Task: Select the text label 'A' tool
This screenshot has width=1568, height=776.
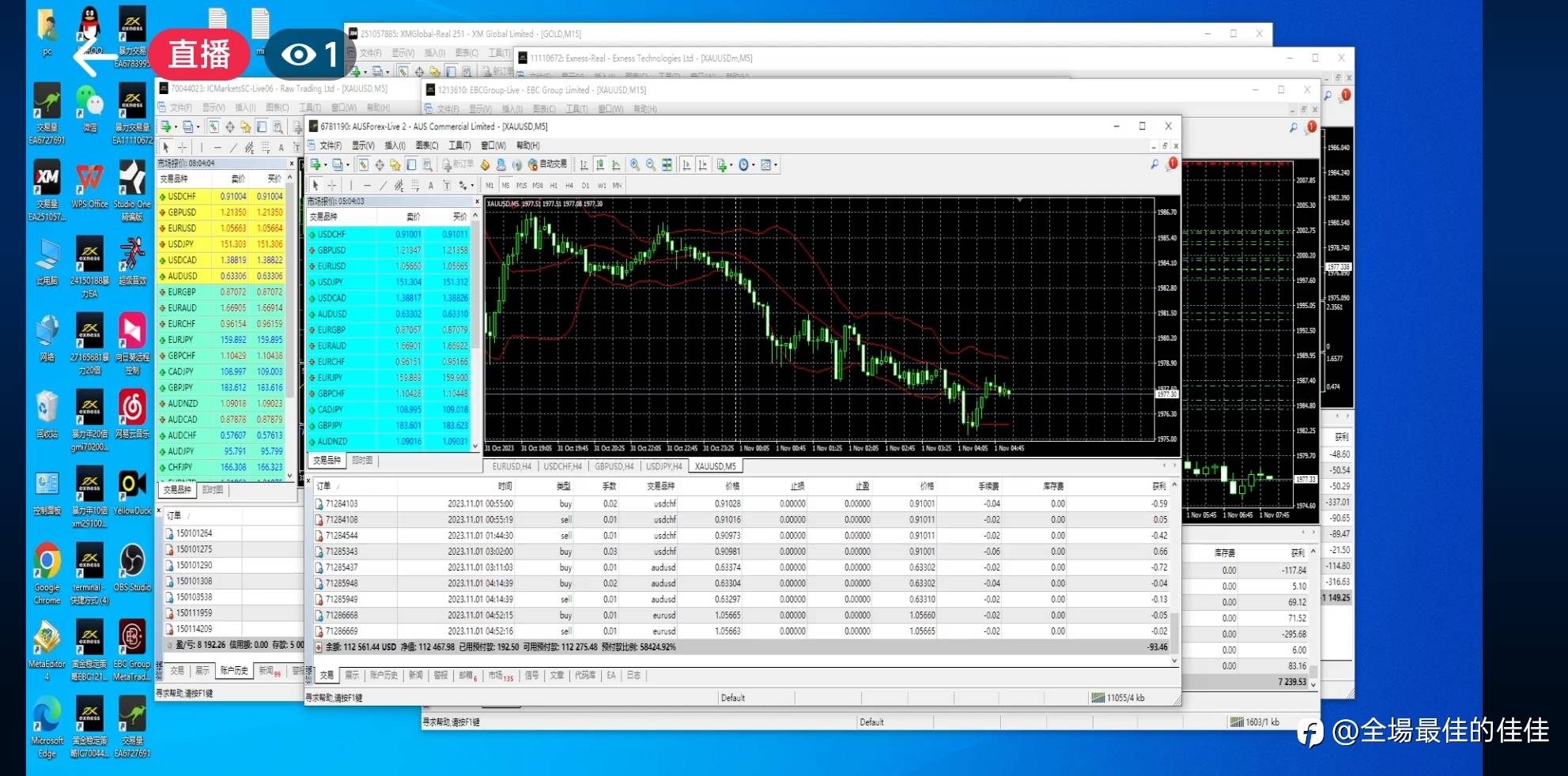Action: tap(430, 186)
